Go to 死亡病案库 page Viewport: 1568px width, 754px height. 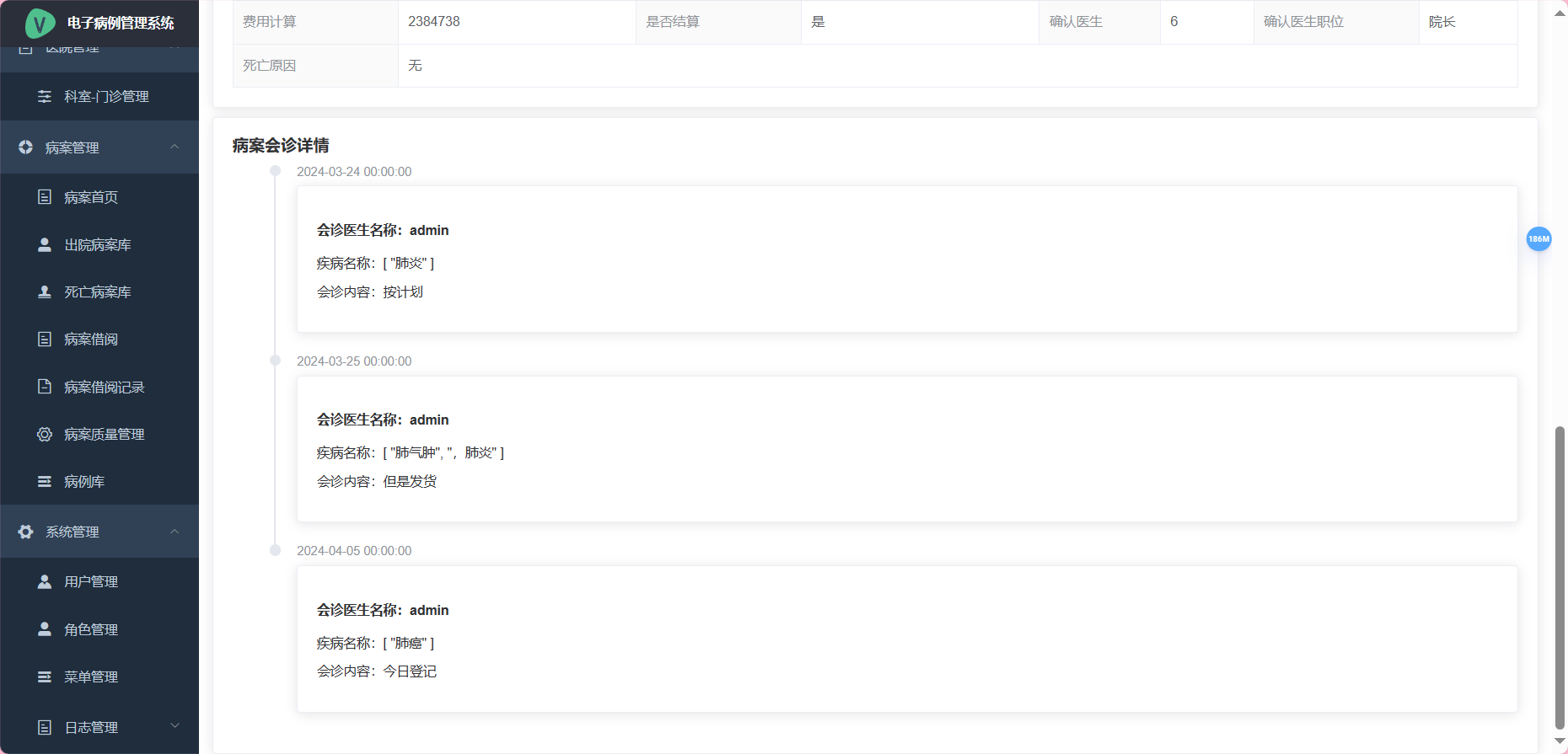click(x=99, y=292)
